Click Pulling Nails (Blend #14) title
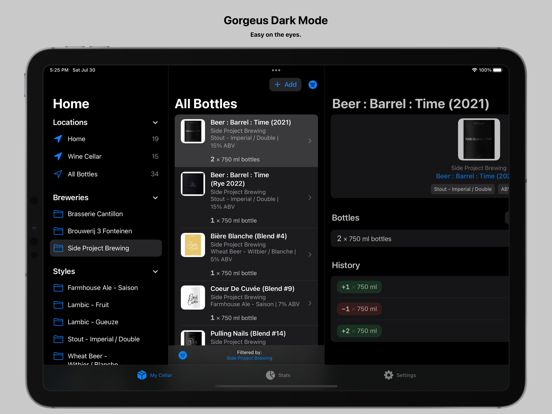552x414 pixels. tap(248, 333)
